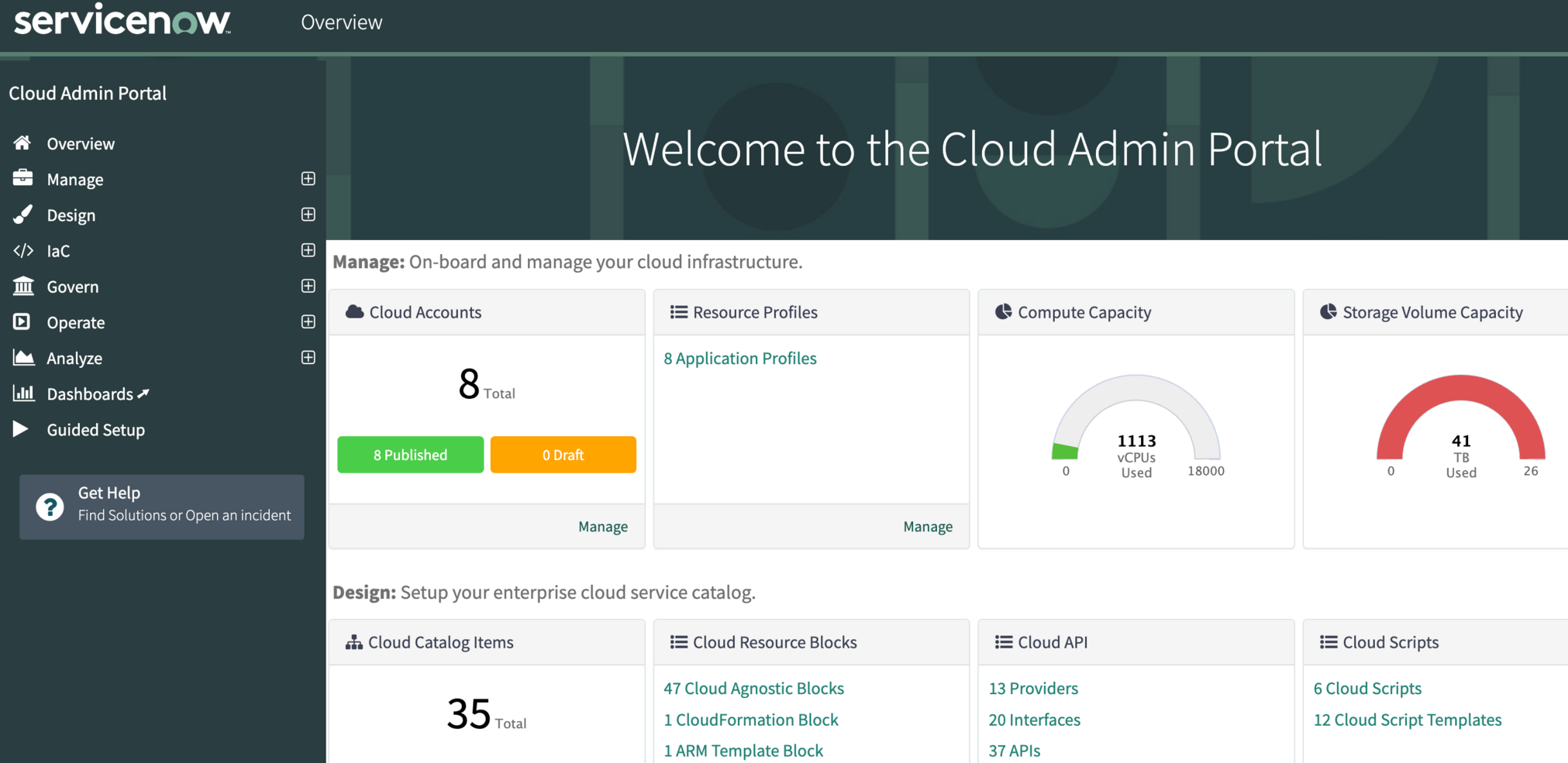The width and height of the screenshot is (1568, 763).
Task: Select IaC in the sidebar navigation
Action: click(58, 250)
